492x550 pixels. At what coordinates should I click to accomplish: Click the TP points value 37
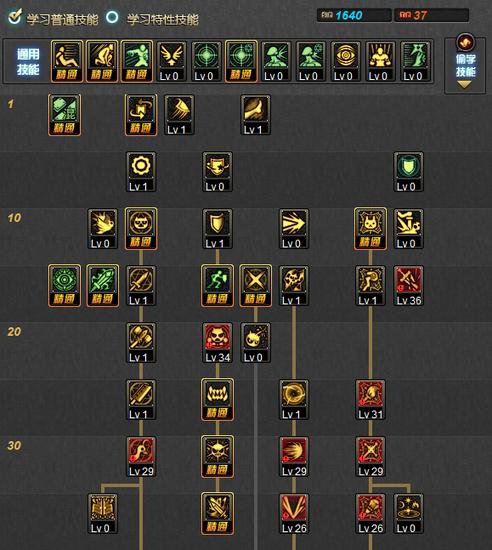(420, 15)
